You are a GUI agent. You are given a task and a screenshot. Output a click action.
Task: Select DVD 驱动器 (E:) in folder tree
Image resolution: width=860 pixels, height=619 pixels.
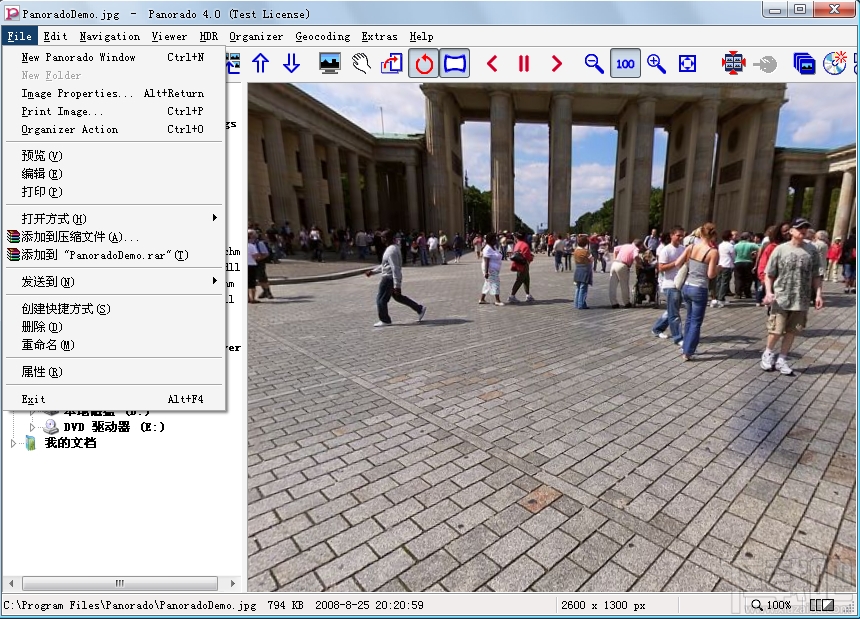[114, 427]
